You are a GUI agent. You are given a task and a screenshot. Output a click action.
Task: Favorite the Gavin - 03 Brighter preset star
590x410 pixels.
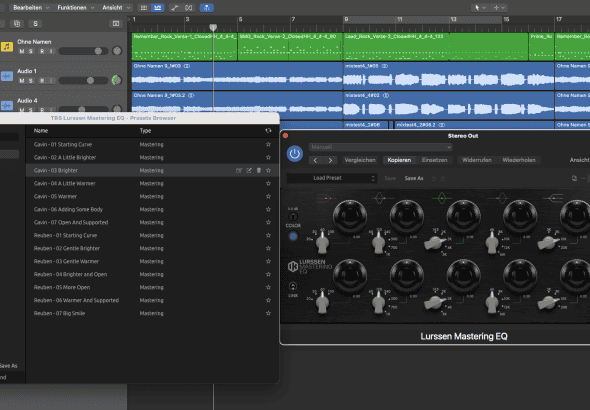click(x=268, y=170)
